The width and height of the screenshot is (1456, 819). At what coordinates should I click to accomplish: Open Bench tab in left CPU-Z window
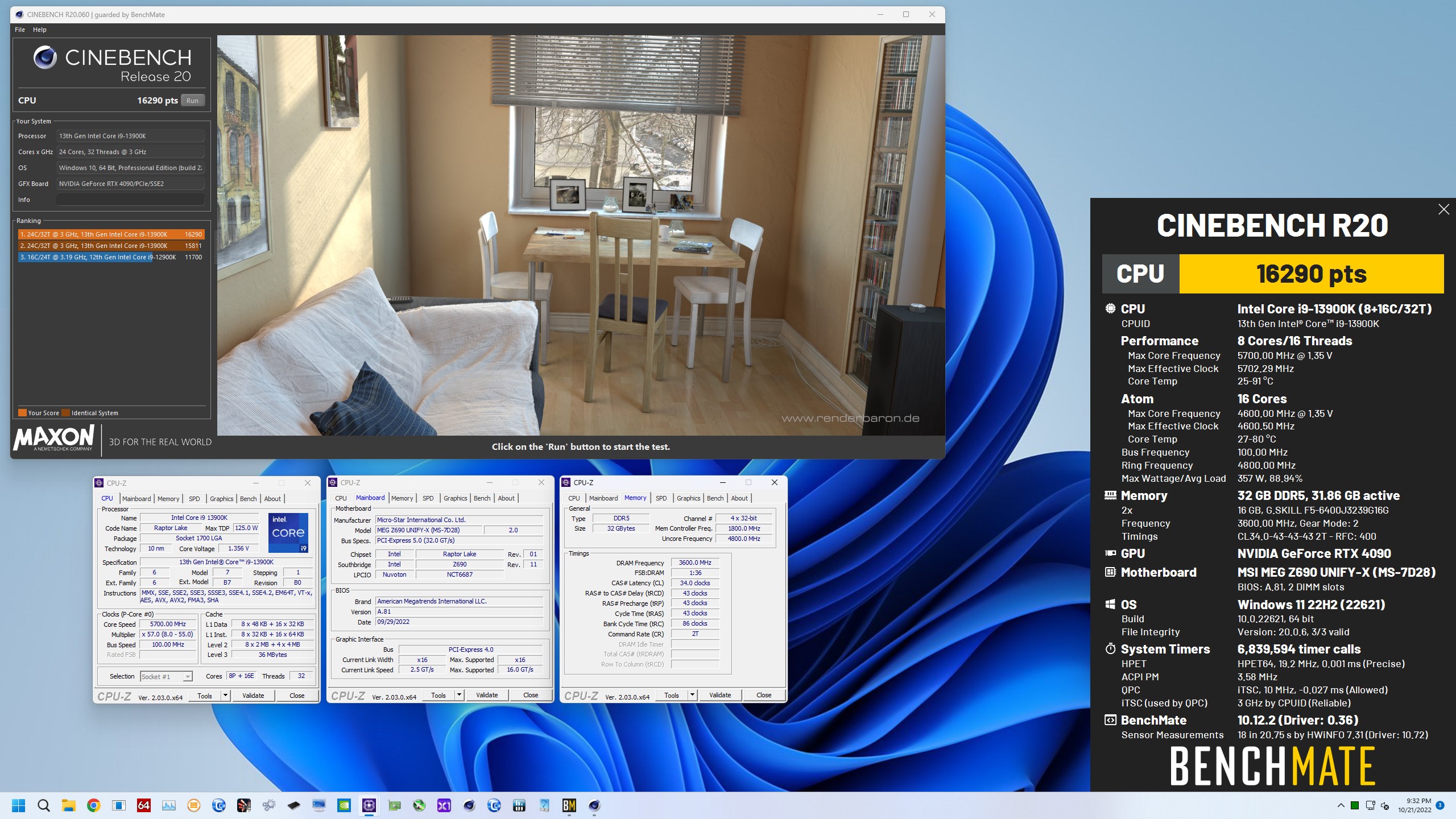248,499
